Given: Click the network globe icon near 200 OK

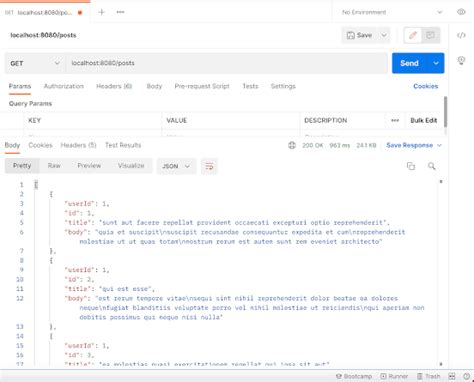Looking at the screenshot, I should click(292, 145).
